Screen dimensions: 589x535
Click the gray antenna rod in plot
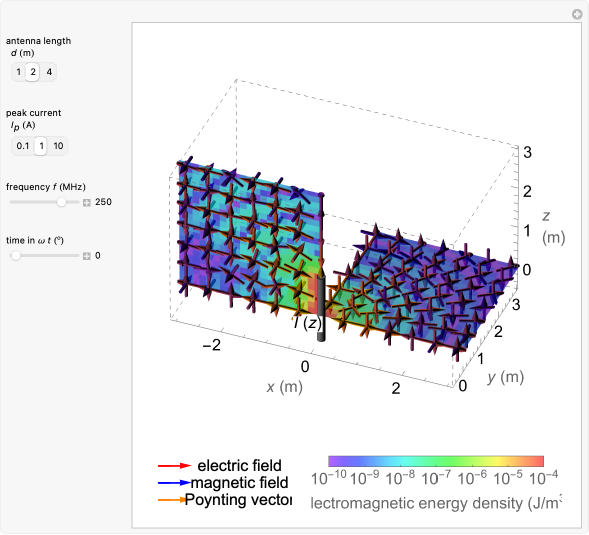click(x=321, y=309)
